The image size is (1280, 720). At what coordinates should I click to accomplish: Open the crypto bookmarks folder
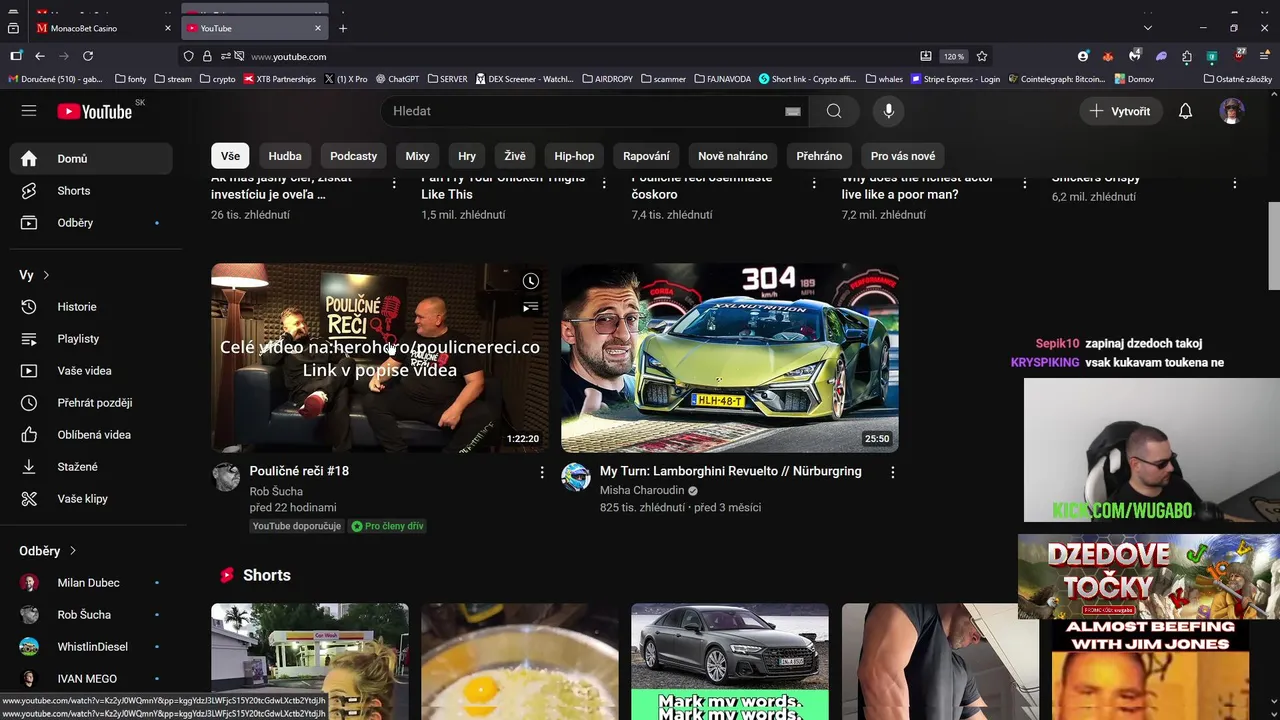[218, 79]
